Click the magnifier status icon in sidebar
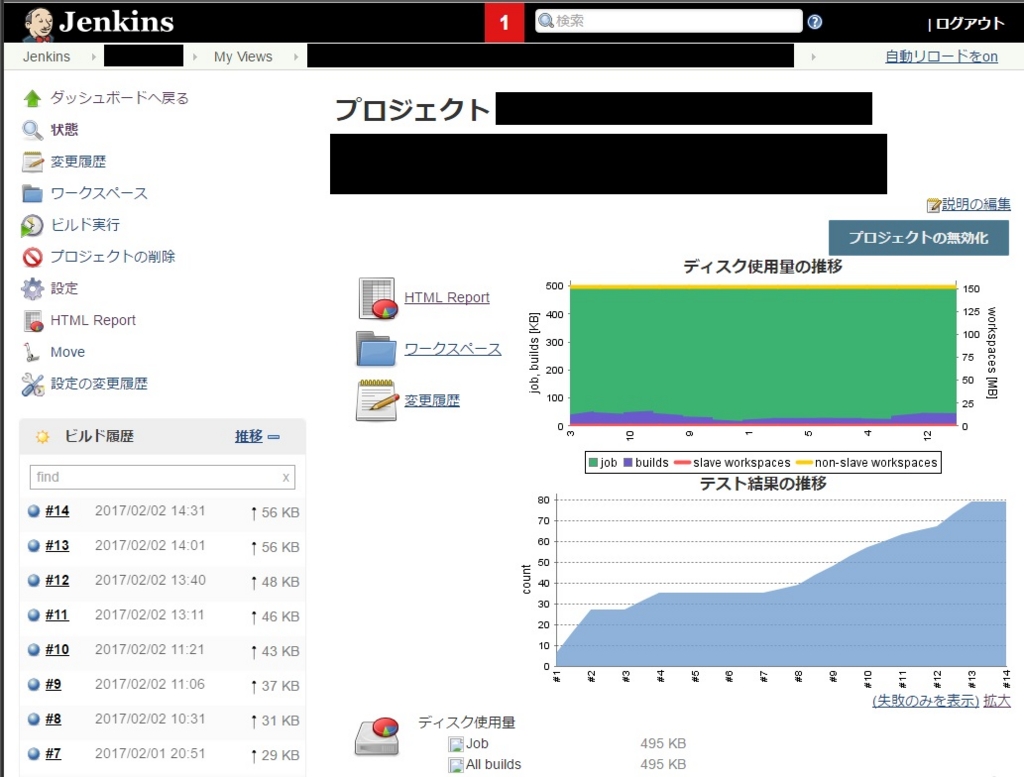This screenshot has width=1024, height=777. (x=32, y=130)
